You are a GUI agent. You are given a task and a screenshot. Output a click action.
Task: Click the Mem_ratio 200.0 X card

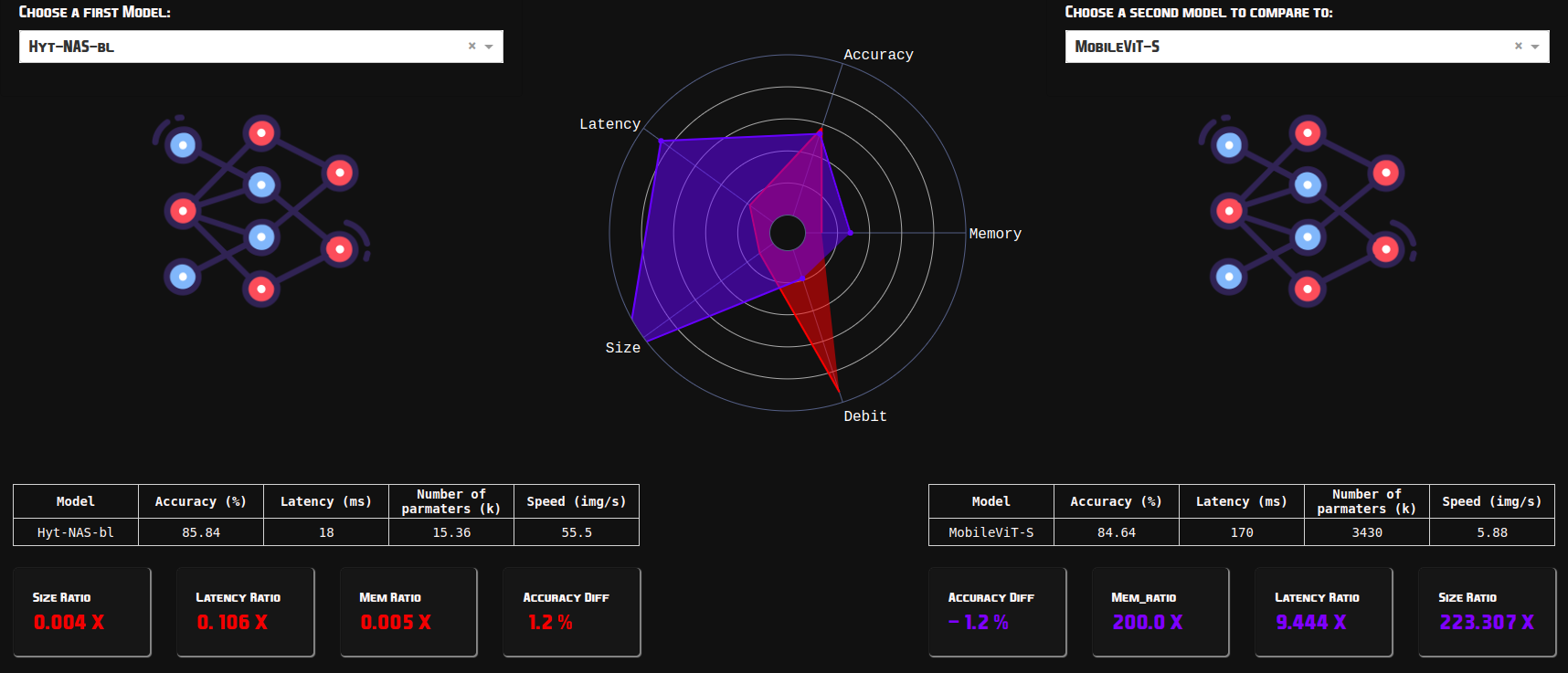(x=1160, y=612)
